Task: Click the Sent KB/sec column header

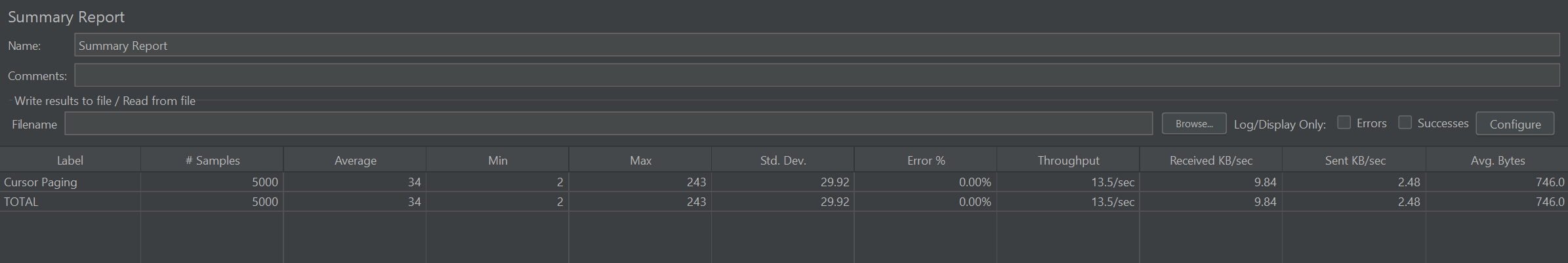Action: 1354,160
